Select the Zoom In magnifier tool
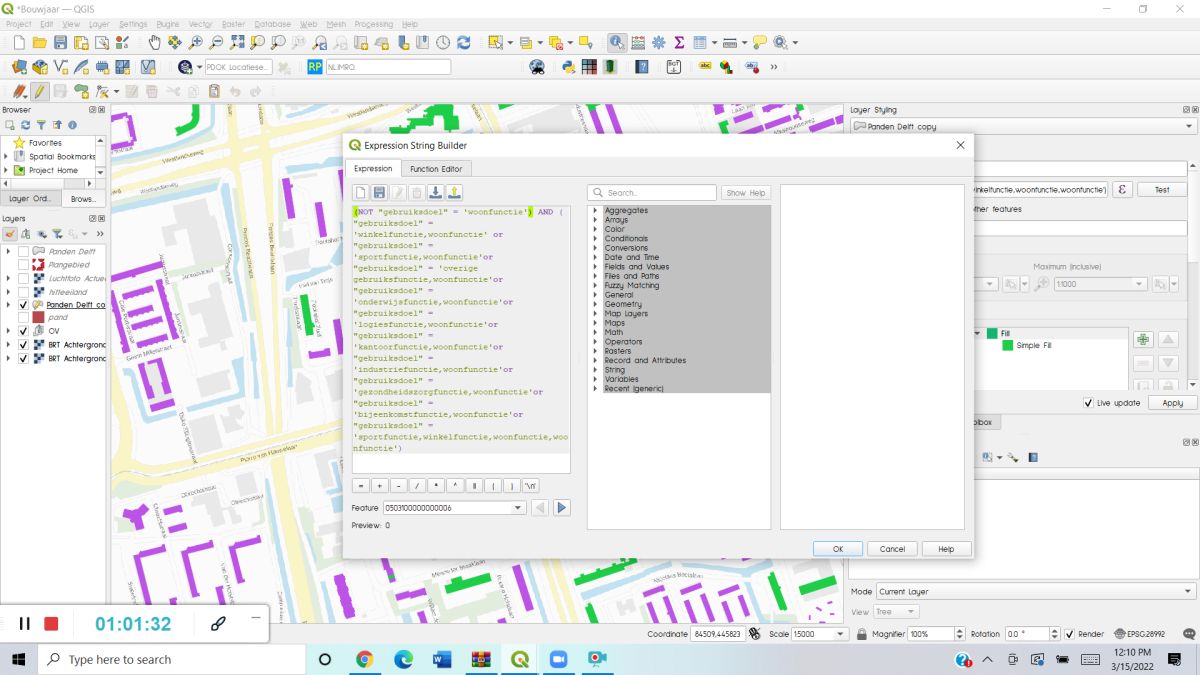 coord(196,43)
